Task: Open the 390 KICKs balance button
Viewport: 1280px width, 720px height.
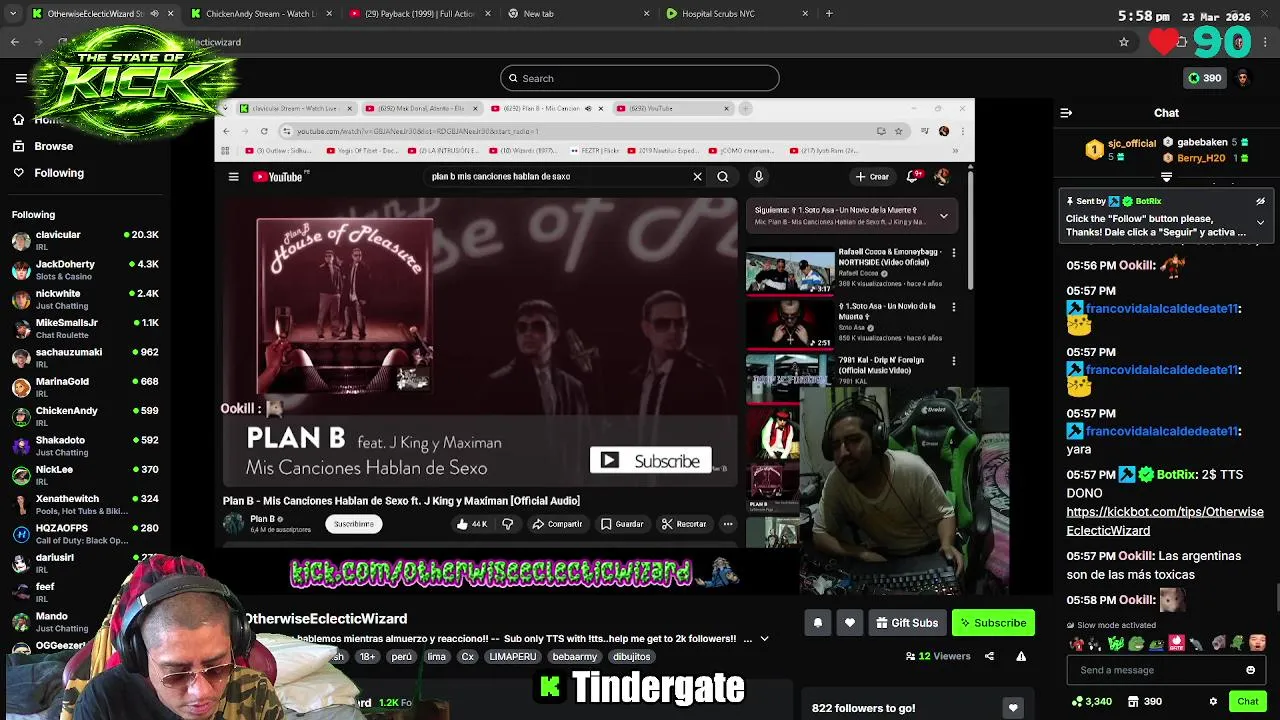Action: tap(1204, 78)
